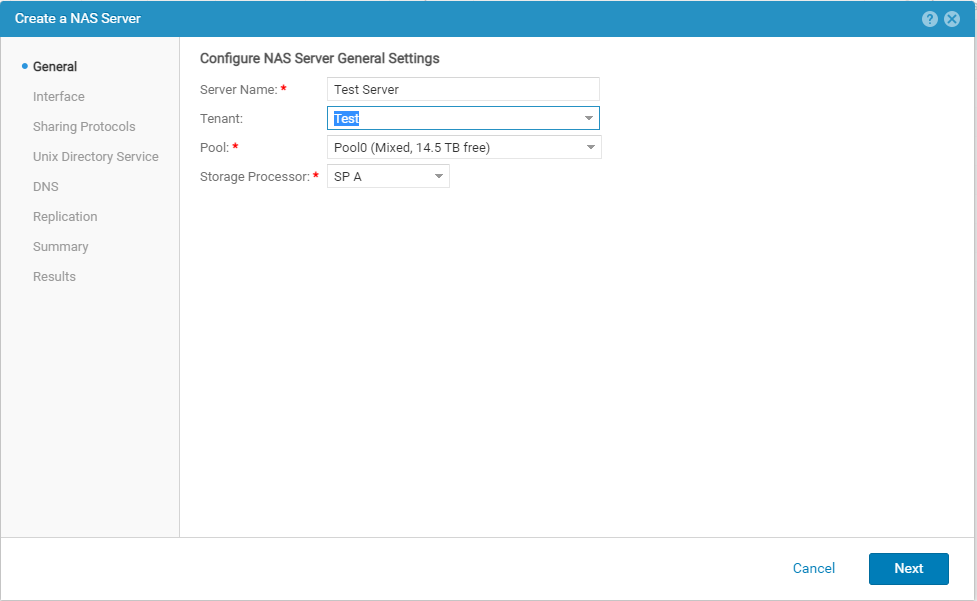This screenshot has height=601, width=977.
Task: Click the Create a NAS Server title
Action: click(78, 19)
